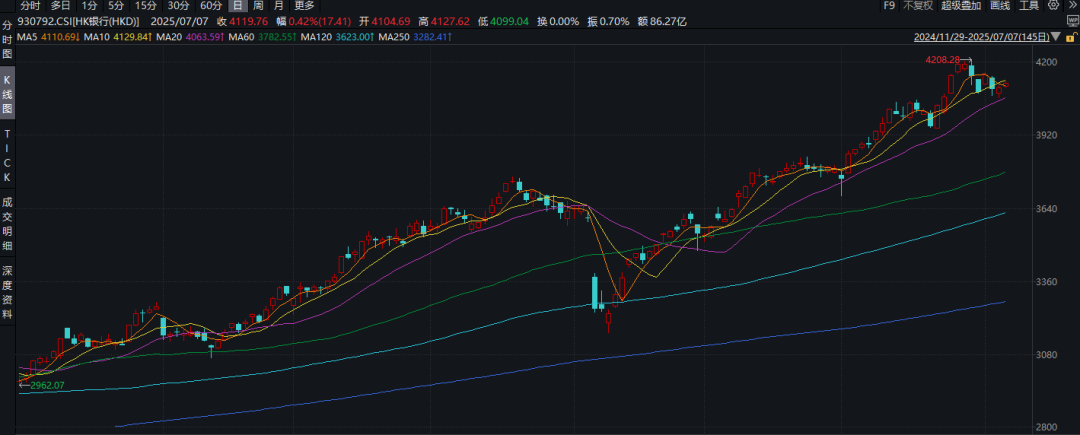
Task: Click the change value 0.42%(17.41)
Action: click(319, 21)
